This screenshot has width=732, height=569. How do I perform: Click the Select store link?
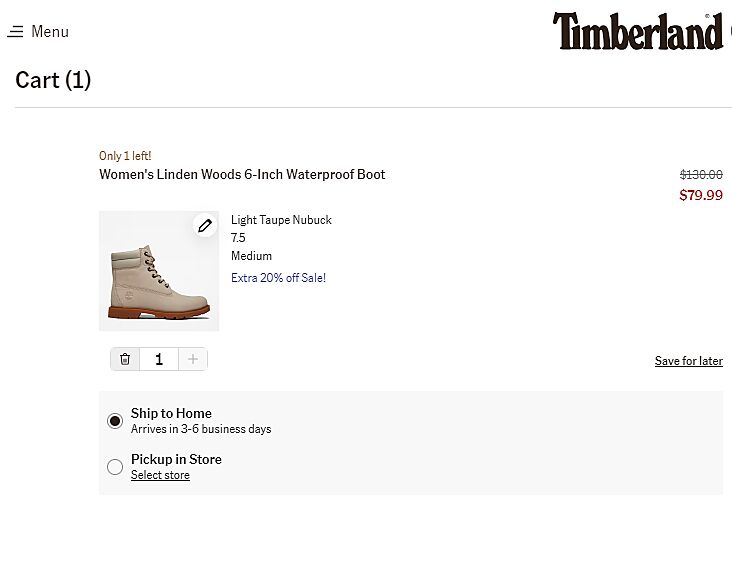160,475
